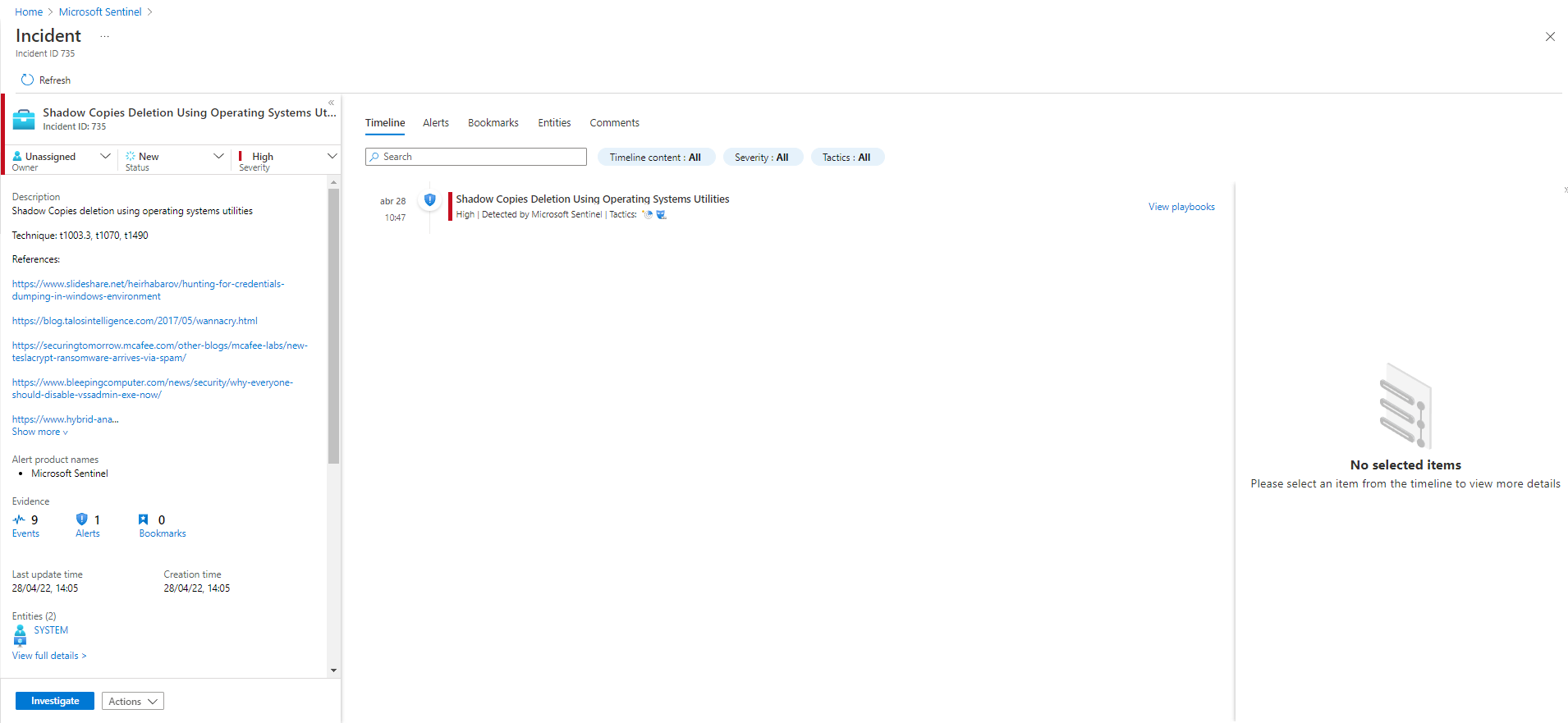Click the details pane scroll down arrow
The width and height of the screenshot is (1568, 723).
[x=333, y=670]
